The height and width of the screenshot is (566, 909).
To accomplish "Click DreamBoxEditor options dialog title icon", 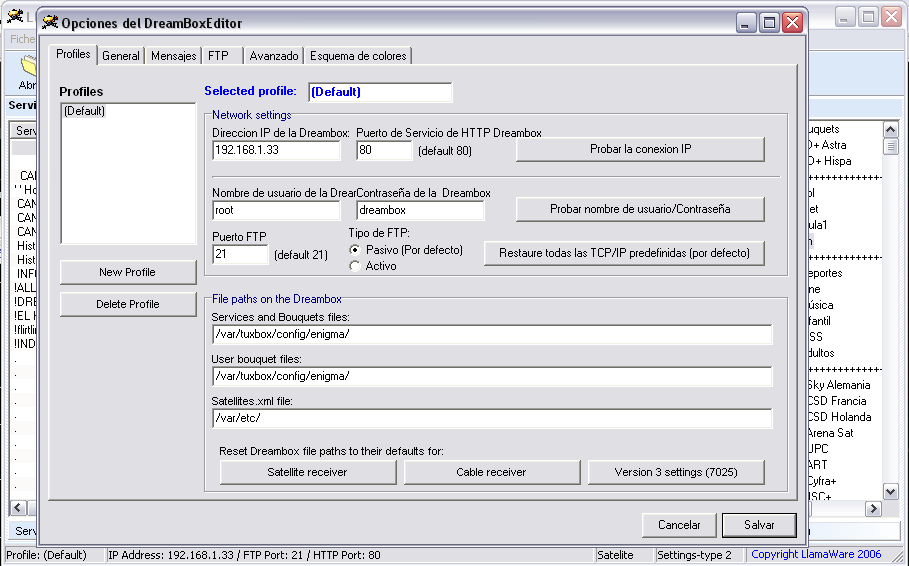I will click(50, 22).
